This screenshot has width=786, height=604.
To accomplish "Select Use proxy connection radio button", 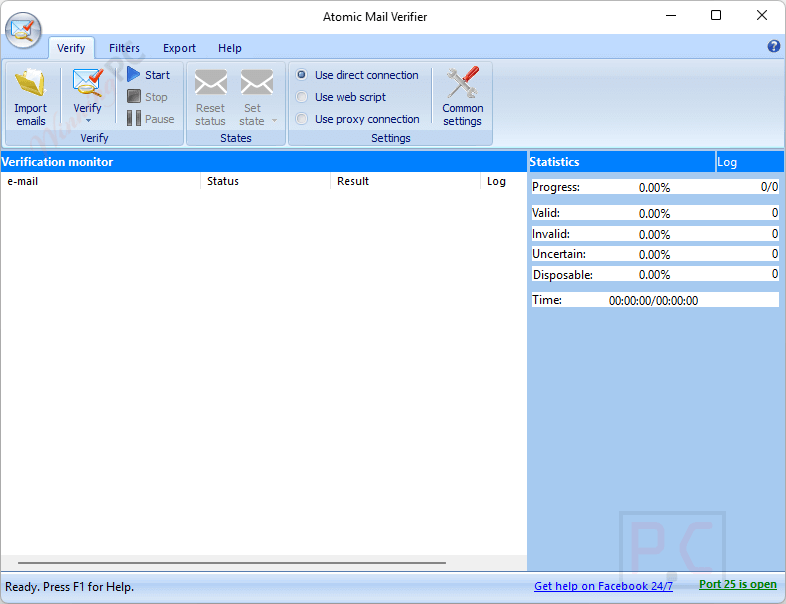I will click(x=302, y=119).
